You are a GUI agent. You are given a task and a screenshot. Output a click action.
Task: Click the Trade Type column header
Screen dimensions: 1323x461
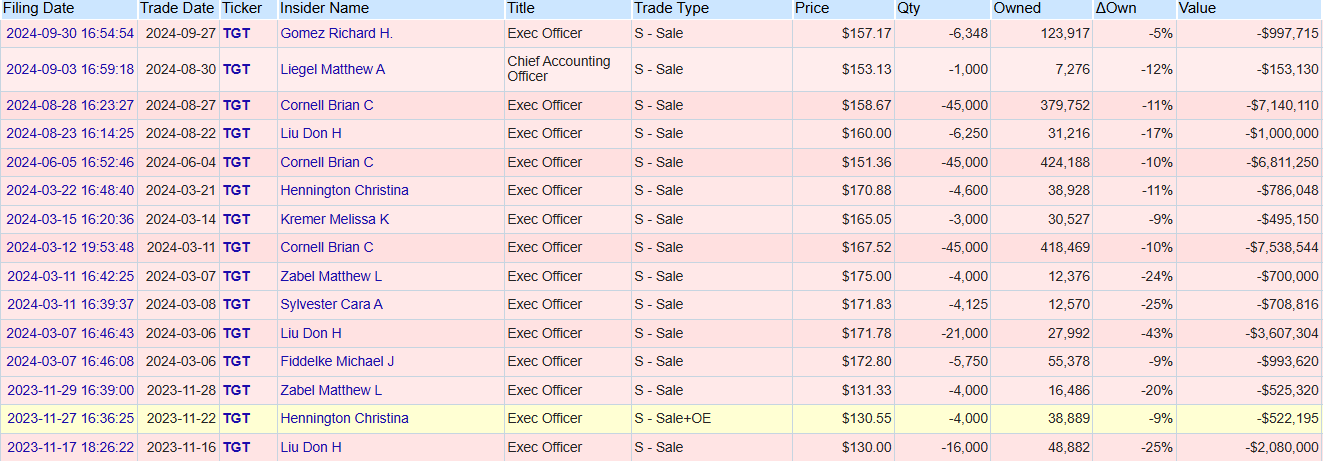point(671,8)
